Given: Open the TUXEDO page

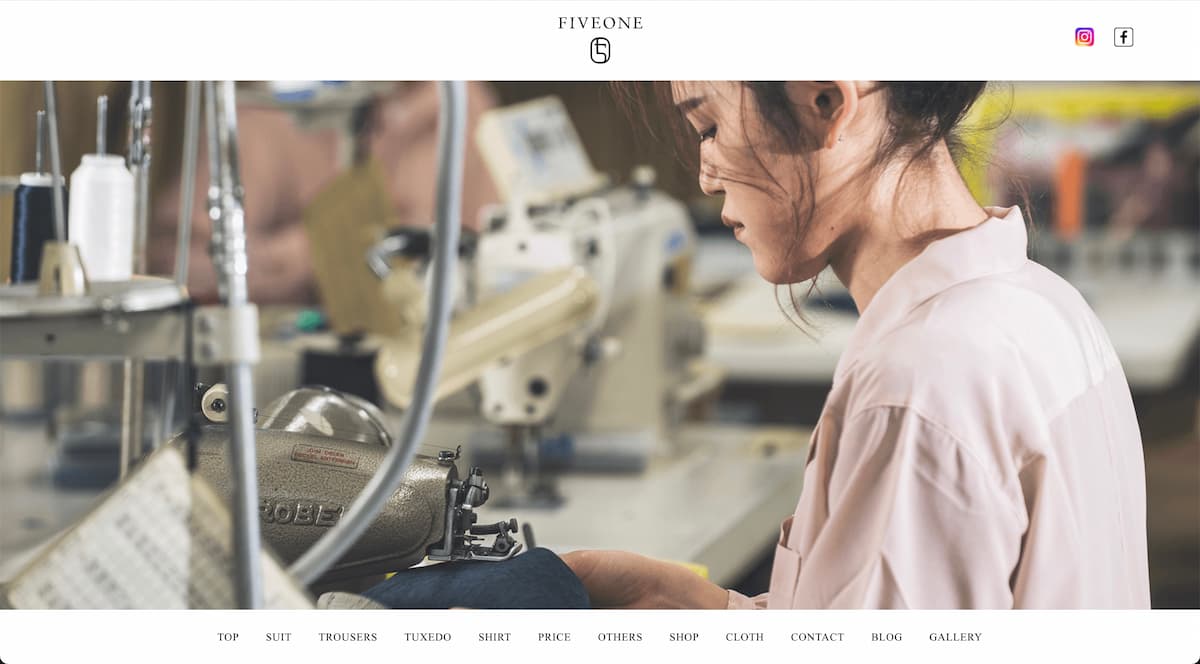Looking at the screenshot, I should pyautogui.click(x=428, y=637).
